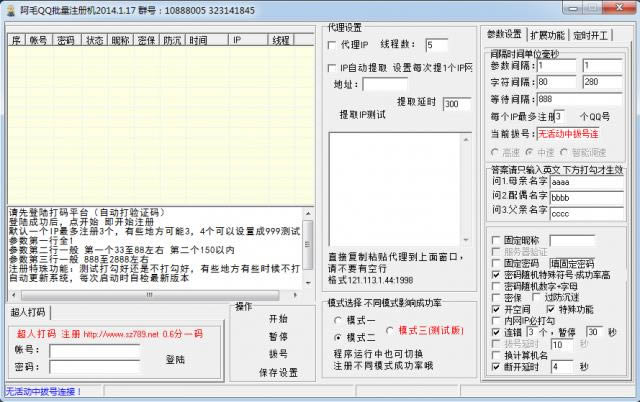Click 问1.母亲名字 answer field
Viewport: 640px width, 402px height.
coord(587,182)
